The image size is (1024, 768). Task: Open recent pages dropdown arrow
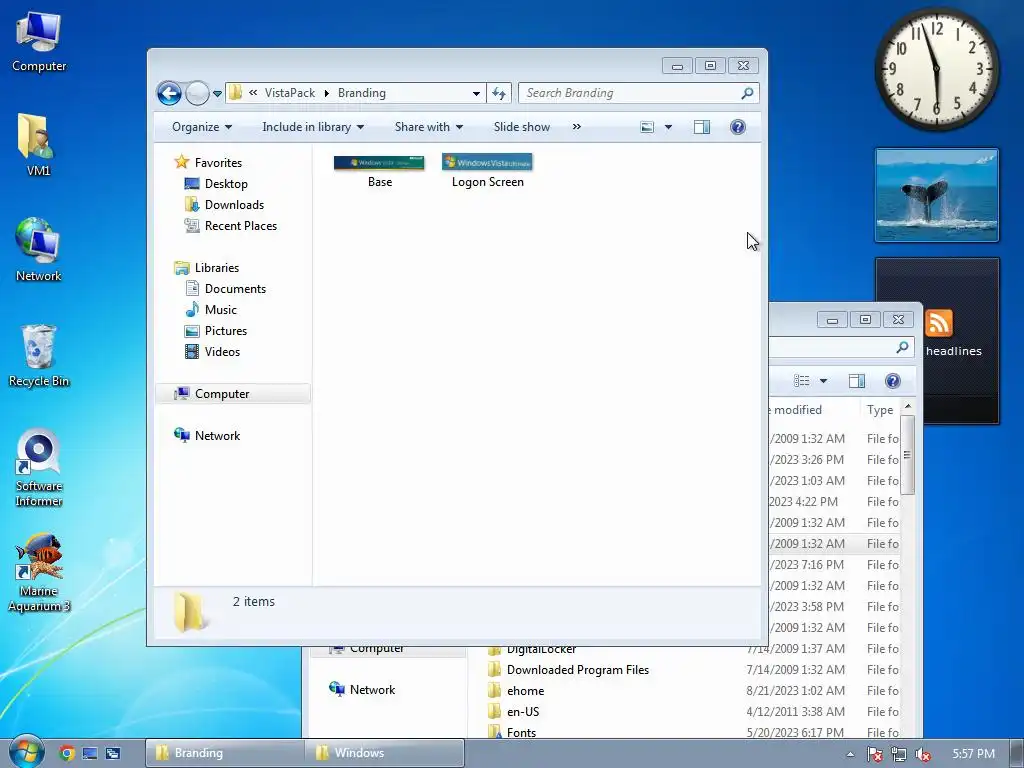coord(217,94)
